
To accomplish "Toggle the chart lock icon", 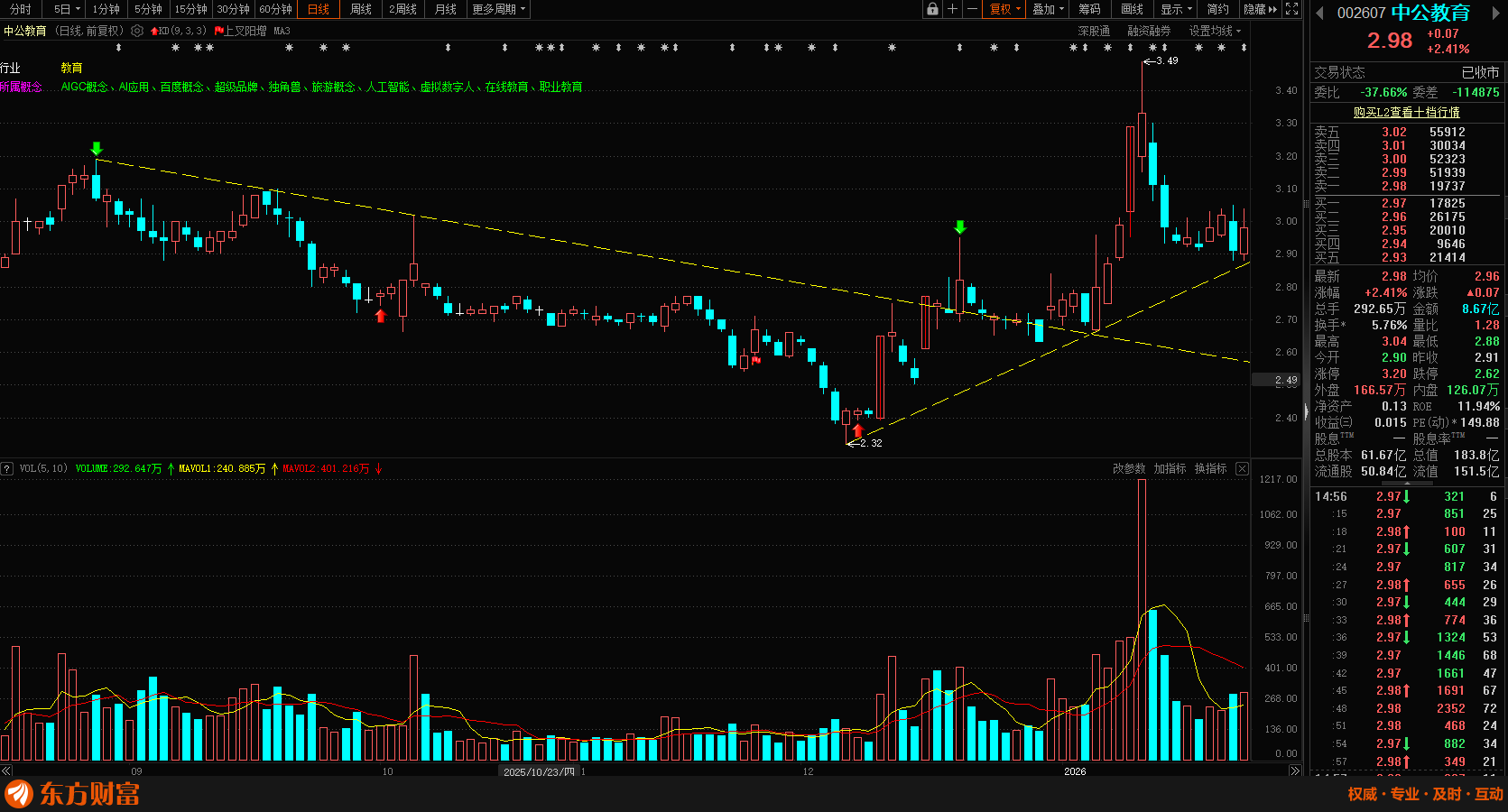I will tap(932, 9).
